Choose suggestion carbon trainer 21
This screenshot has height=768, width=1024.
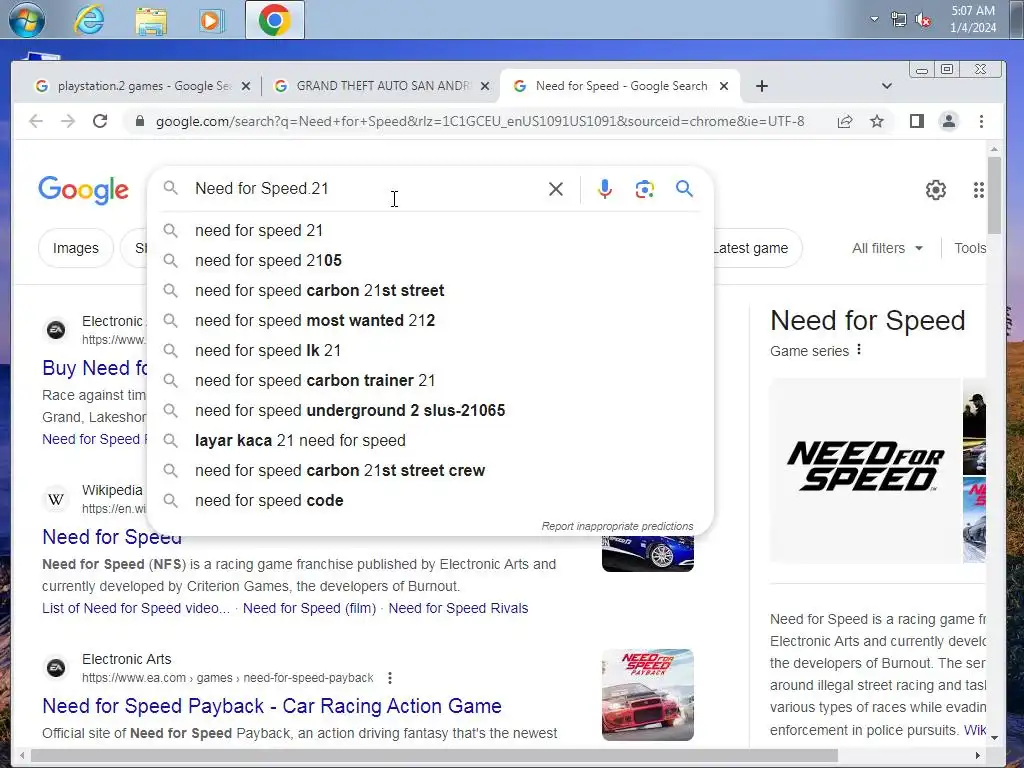430,381
